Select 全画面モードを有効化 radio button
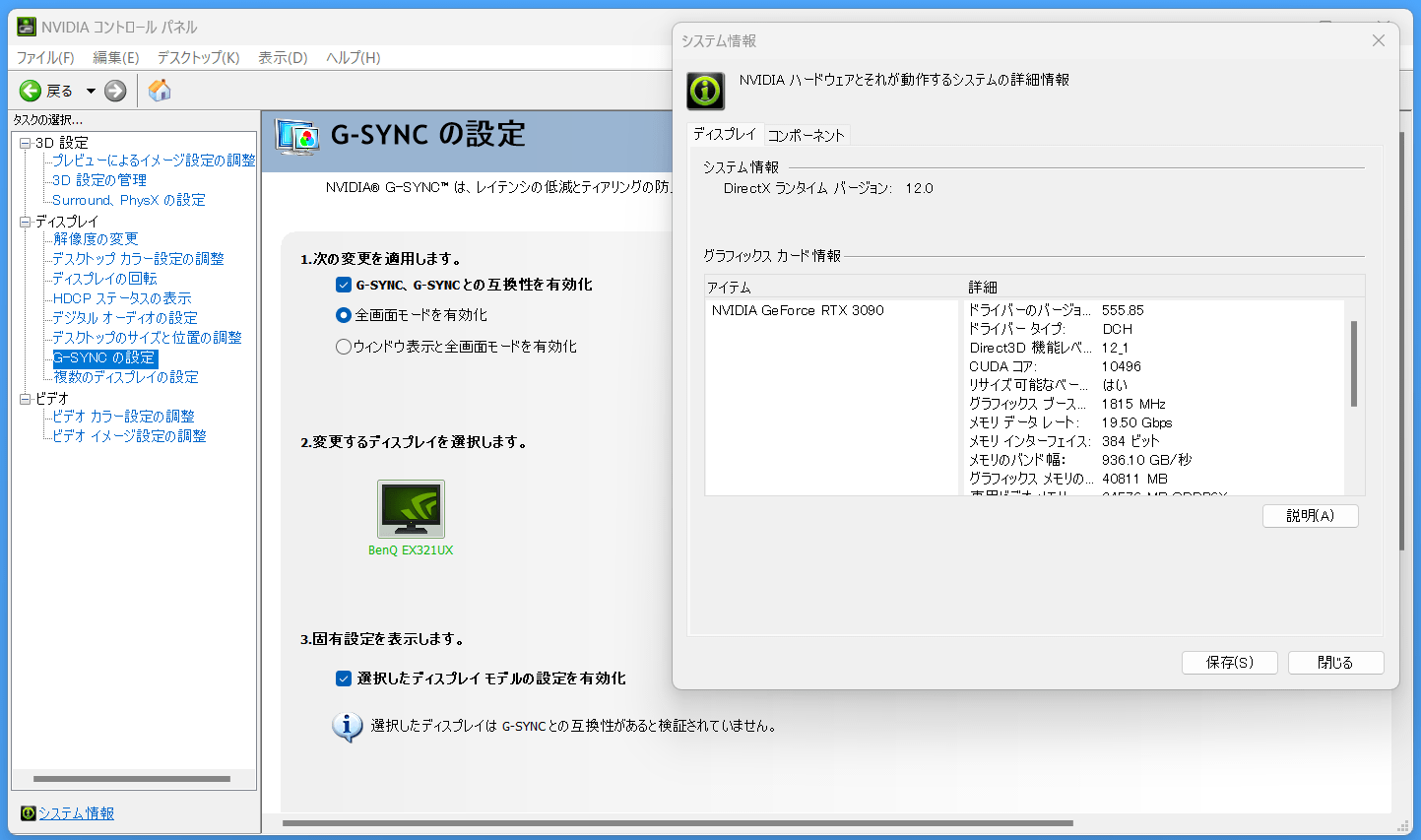 click(344, 315)
